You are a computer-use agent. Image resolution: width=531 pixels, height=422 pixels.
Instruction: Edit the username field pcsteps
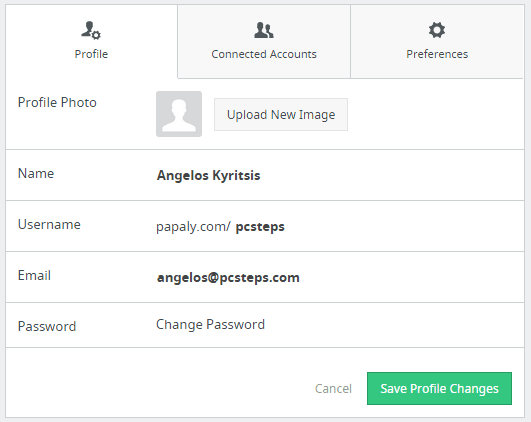click(260, 227)
